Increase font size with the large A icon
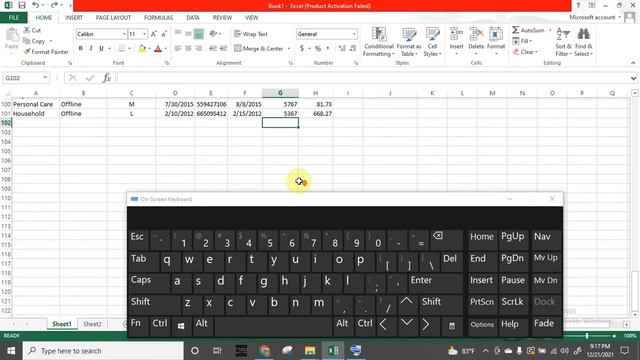The height and width of the screenshot is (360, 640). (x=153, y=34)
